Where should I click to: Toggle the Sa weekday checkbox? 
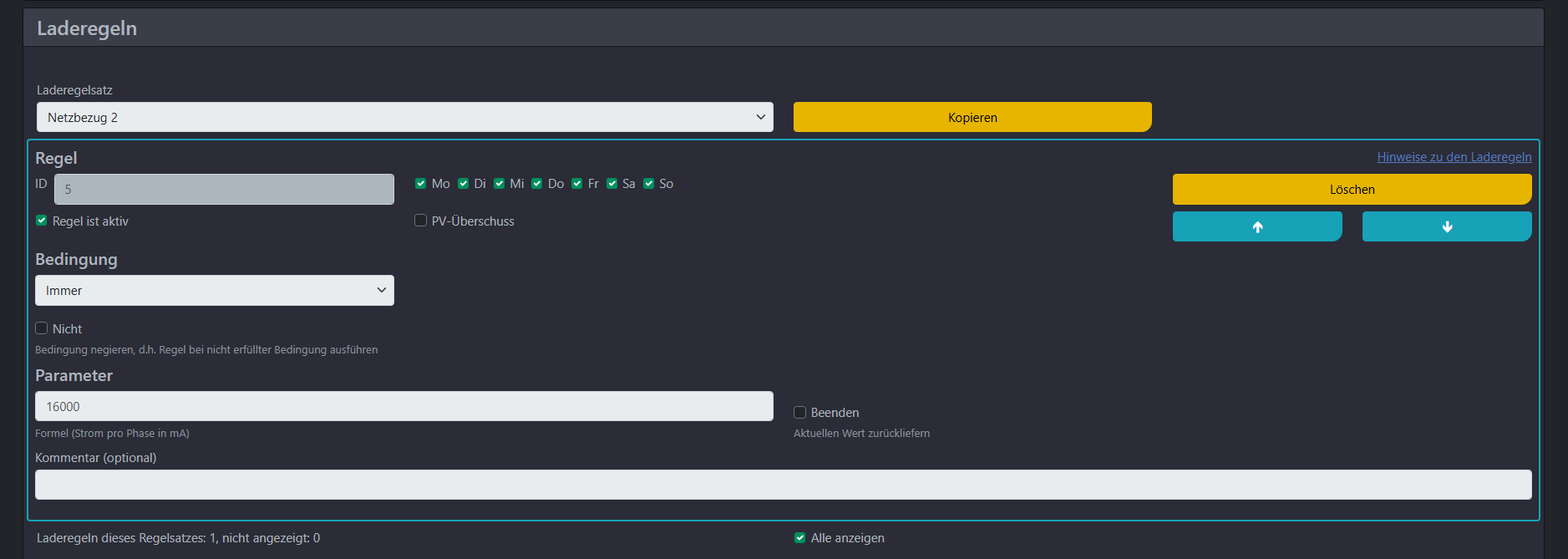click(612, 184)
